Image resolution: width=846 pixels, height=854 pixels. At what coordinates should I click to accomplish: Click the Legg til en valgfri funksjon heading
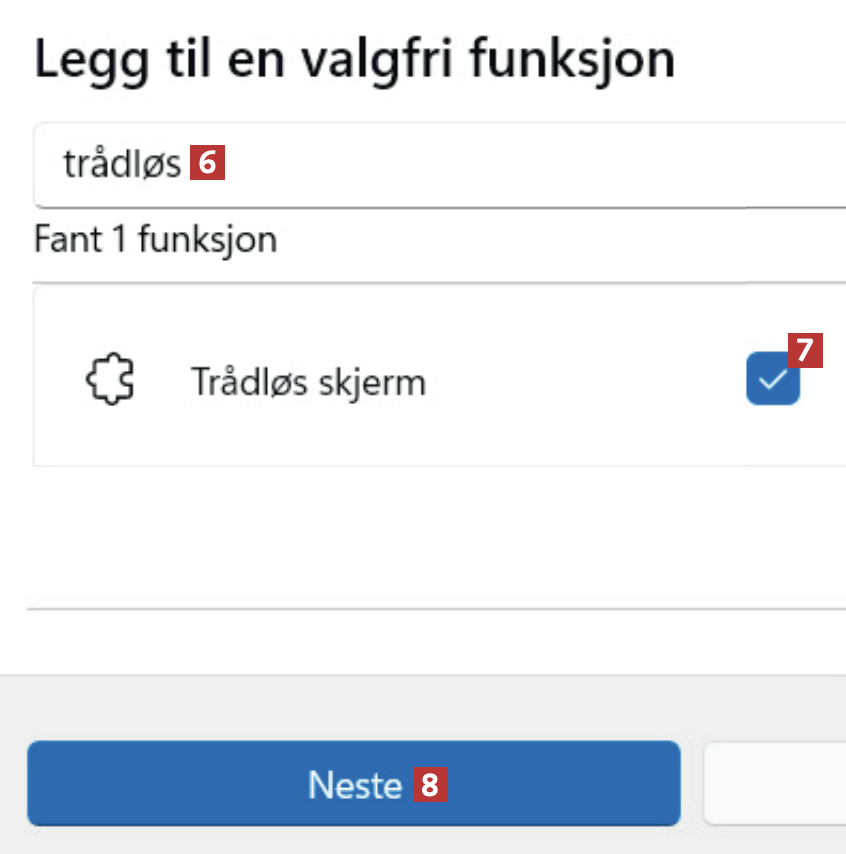355,60
